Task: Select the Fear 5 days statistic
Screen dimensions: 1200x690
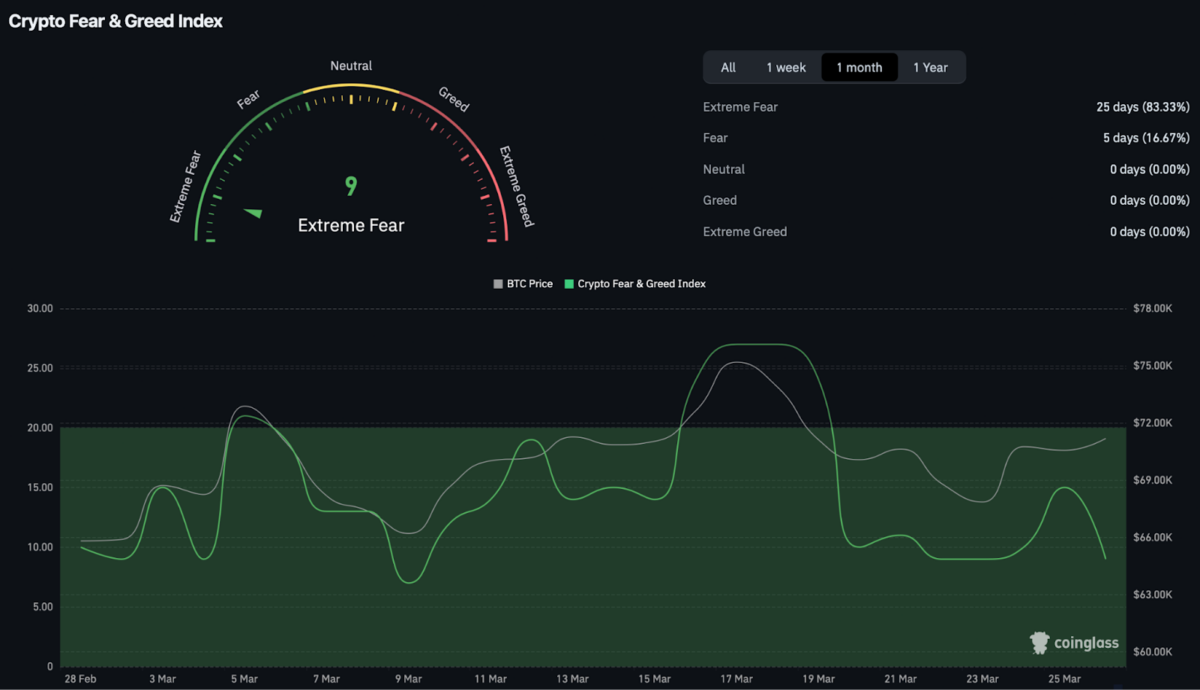Action: coord(1146,138)
